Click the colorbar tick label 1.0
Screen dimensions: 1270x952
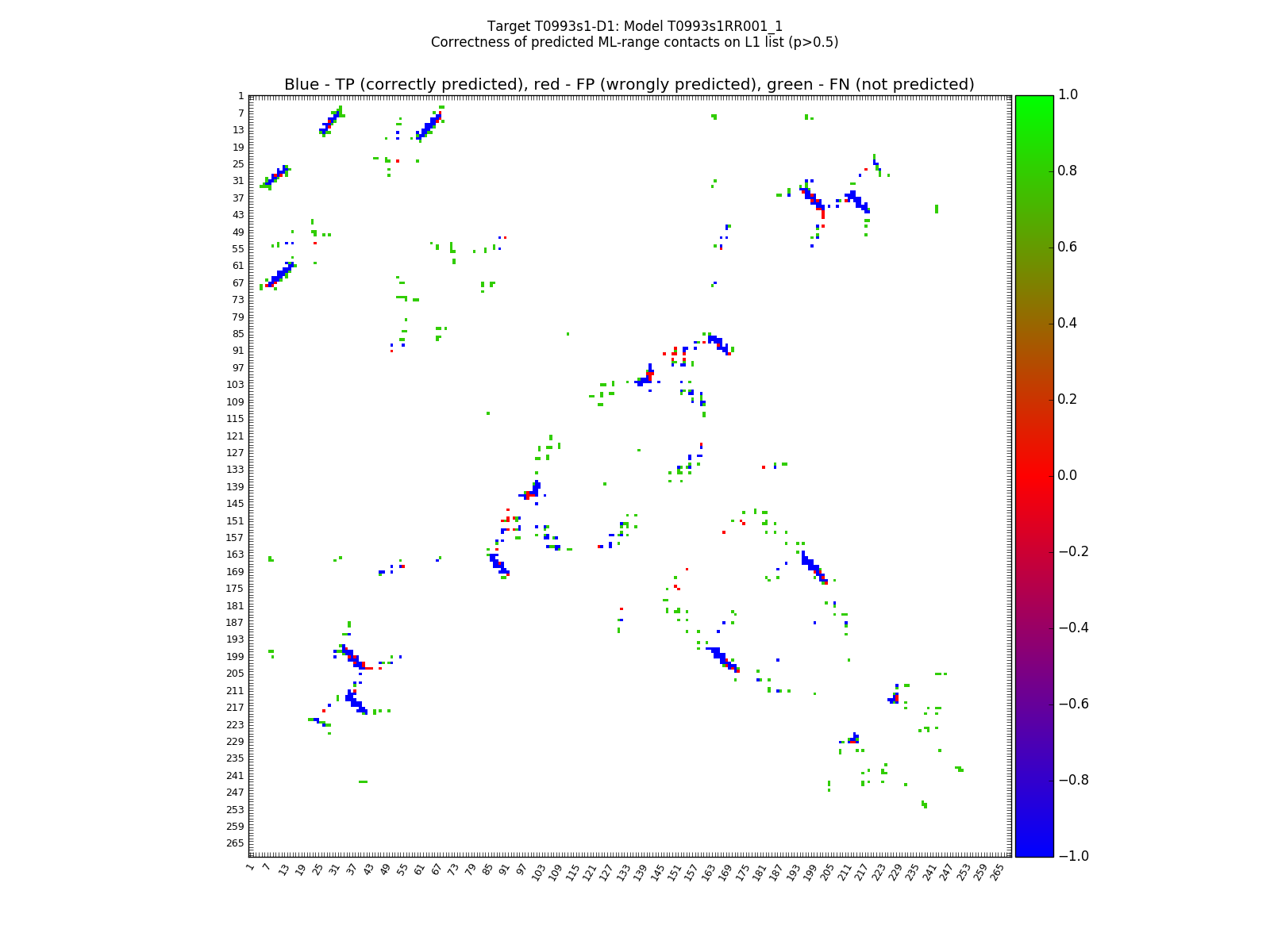coord(1069,94)
